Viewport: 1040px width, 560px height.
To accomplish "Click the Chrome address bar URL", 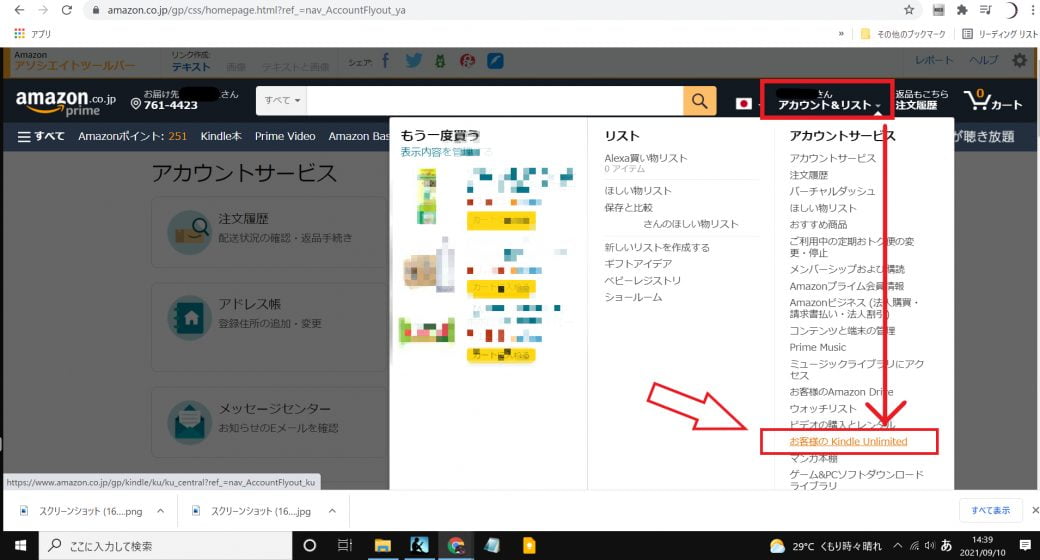I will click(257, 10).
